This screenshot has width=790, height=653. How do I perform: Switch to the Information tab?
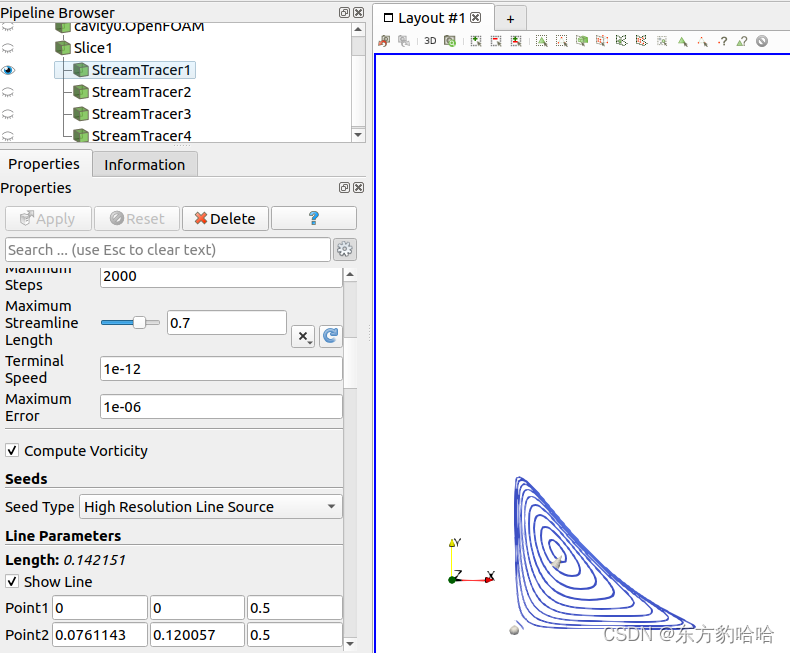[x=145, y=165]
